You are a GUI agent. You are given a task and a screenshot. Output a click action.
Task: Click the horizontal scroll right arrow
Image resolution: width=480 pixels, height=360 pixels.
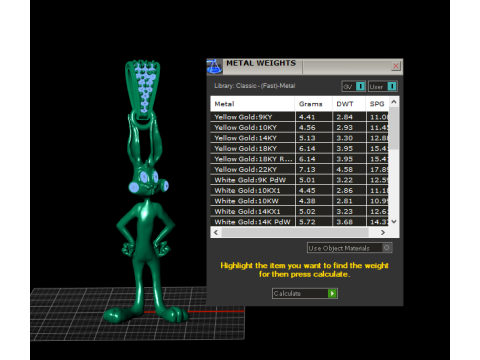(383, 232)
